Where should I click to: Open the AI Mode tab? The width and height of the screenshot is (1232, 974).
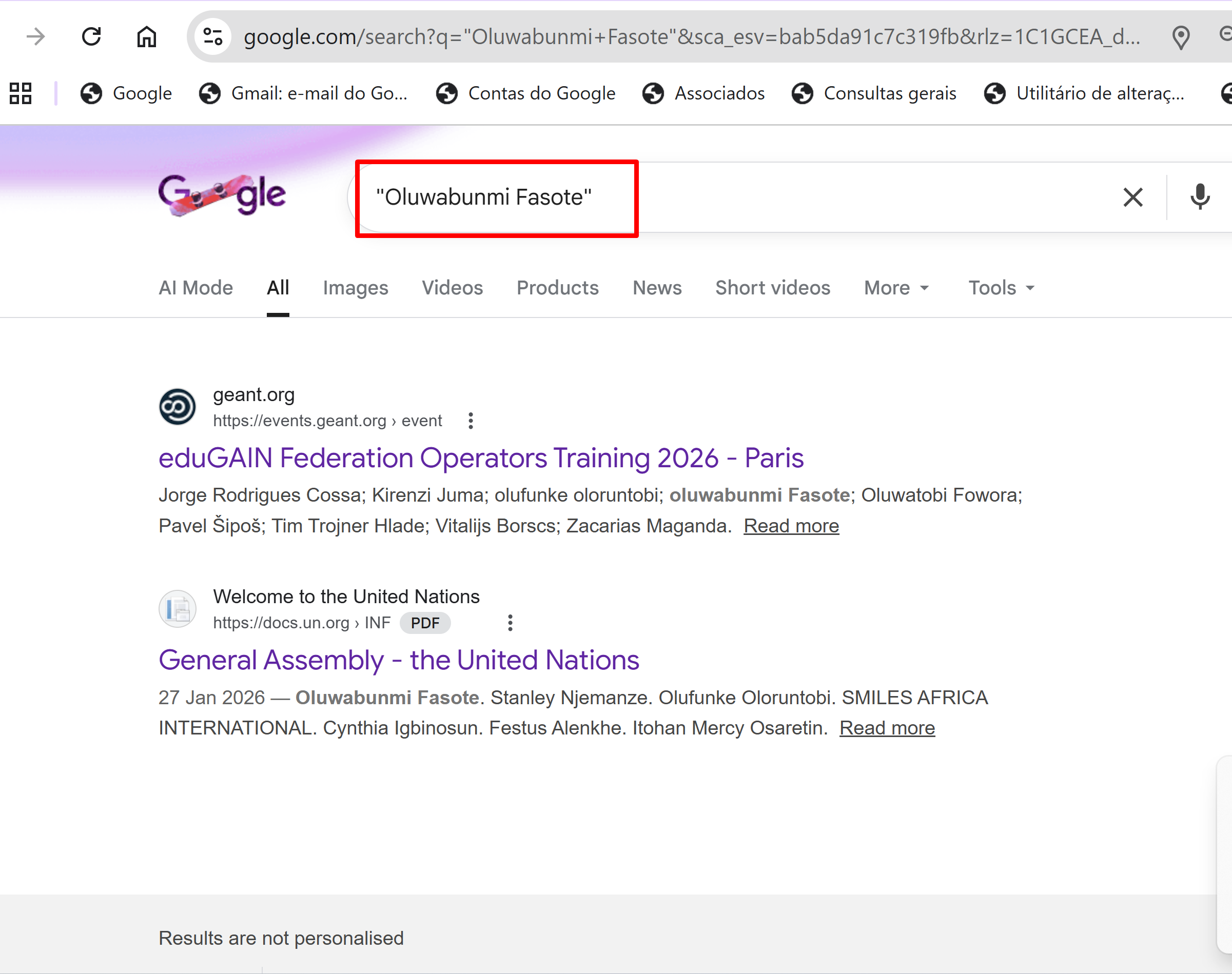click(195, 288)
